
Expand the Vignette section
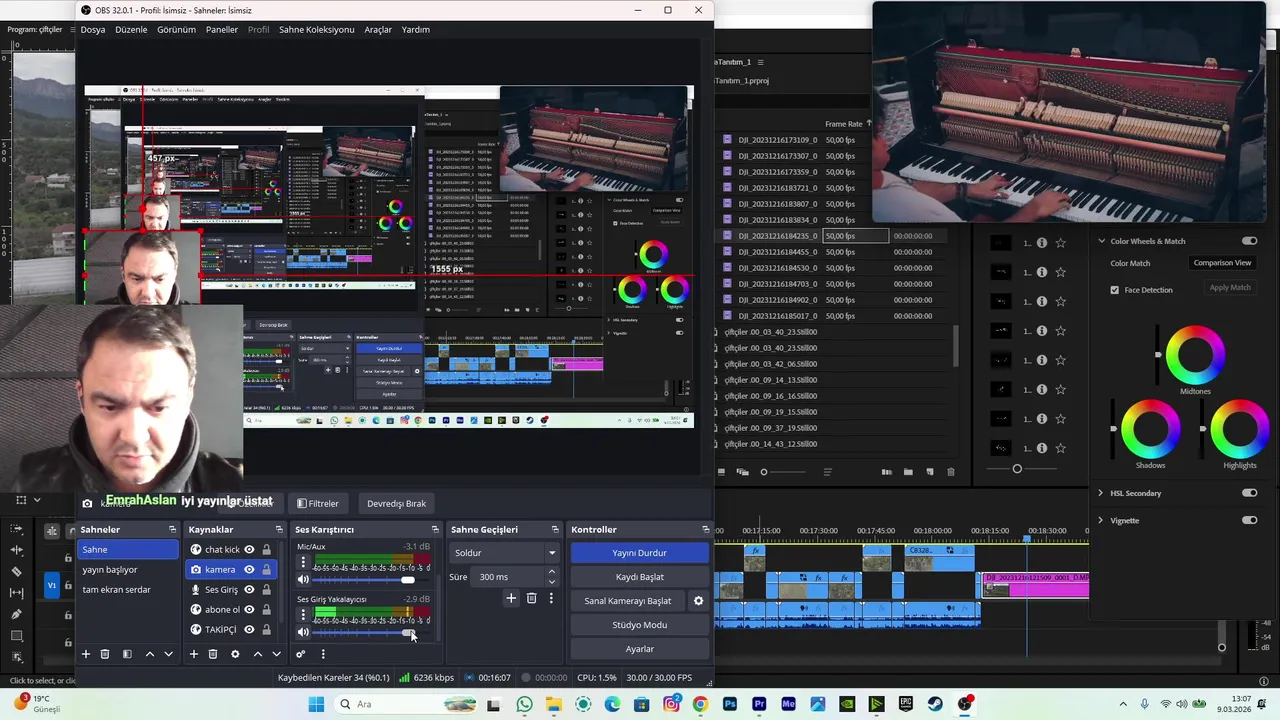(x=1101, y=520)
